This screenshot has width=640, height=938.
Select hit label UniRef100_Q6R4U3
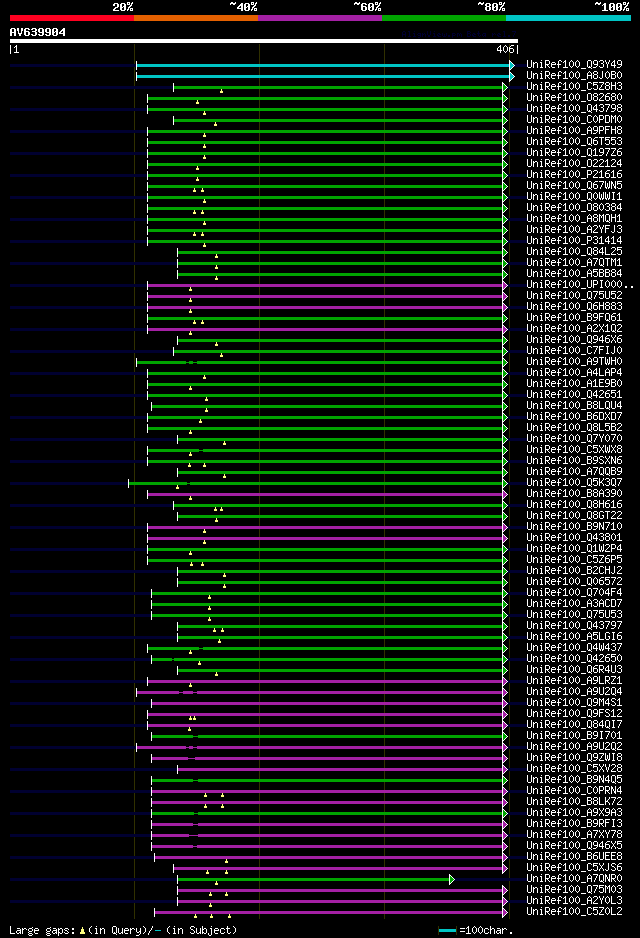(x=574, y=669)
